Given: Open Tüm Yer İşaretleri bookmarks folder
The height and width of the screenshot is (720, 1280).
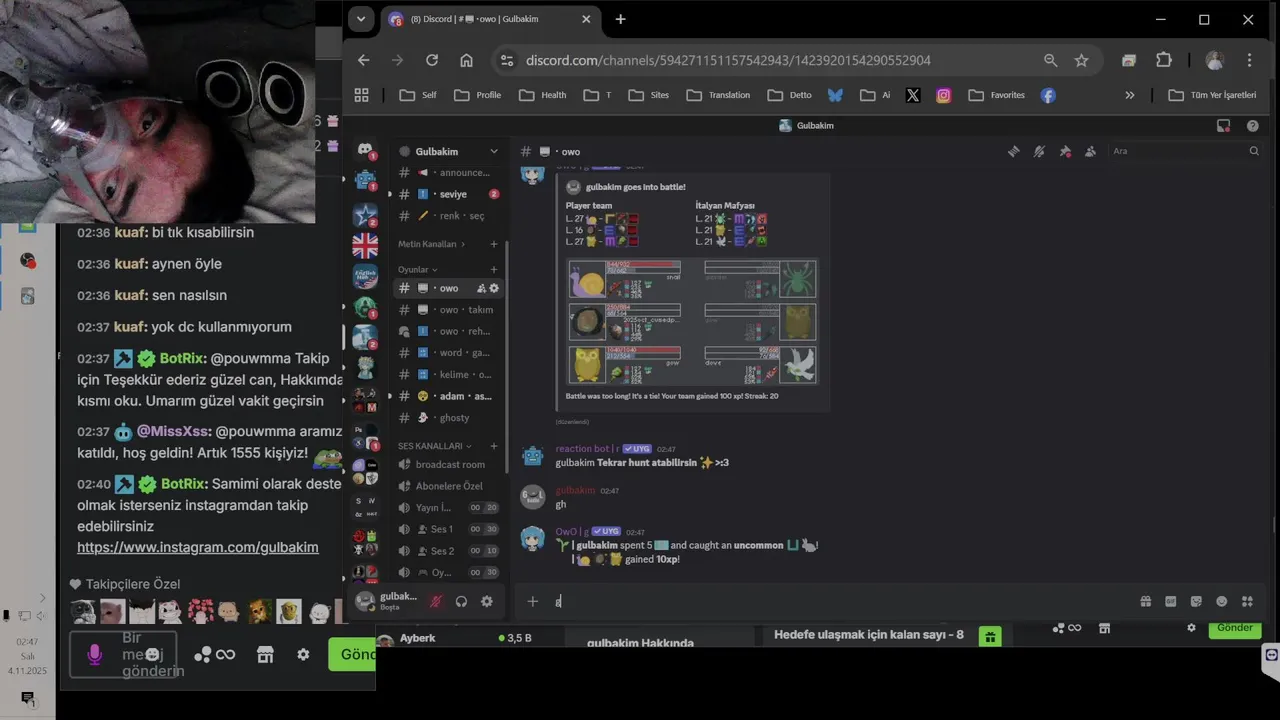Looking at the screenshot, I should (1212, 95).
